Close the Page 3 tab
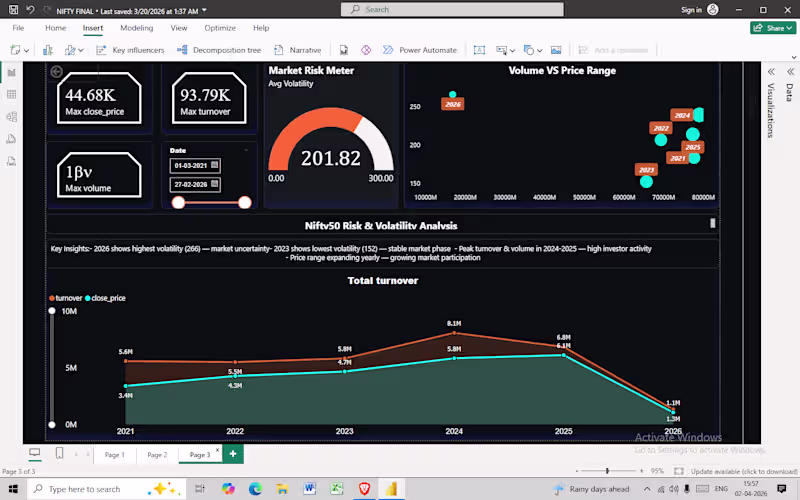Screen dimensions: 800x500 click(x=217, y=450)
